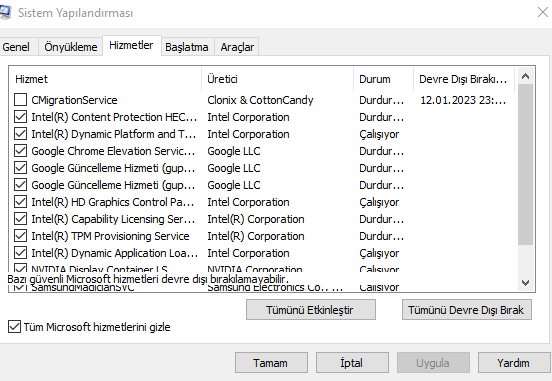Go to the Başlatma tab

[187, 47]
